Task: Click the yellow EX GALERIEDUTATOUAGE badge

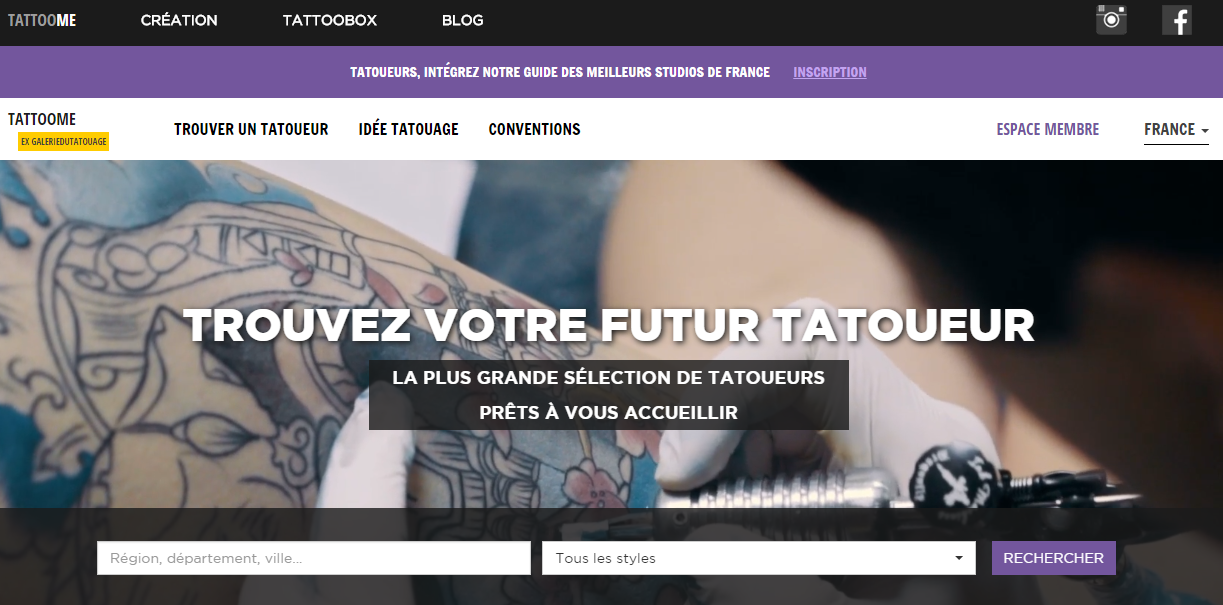Action: click(x=63, y=142)
